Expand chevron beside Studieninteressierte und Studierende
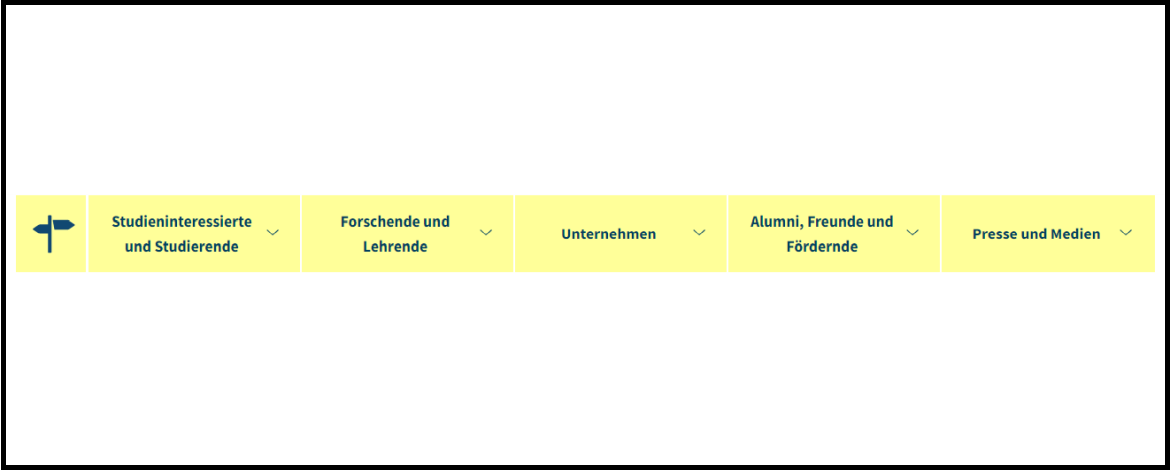 tap(273, 233)
